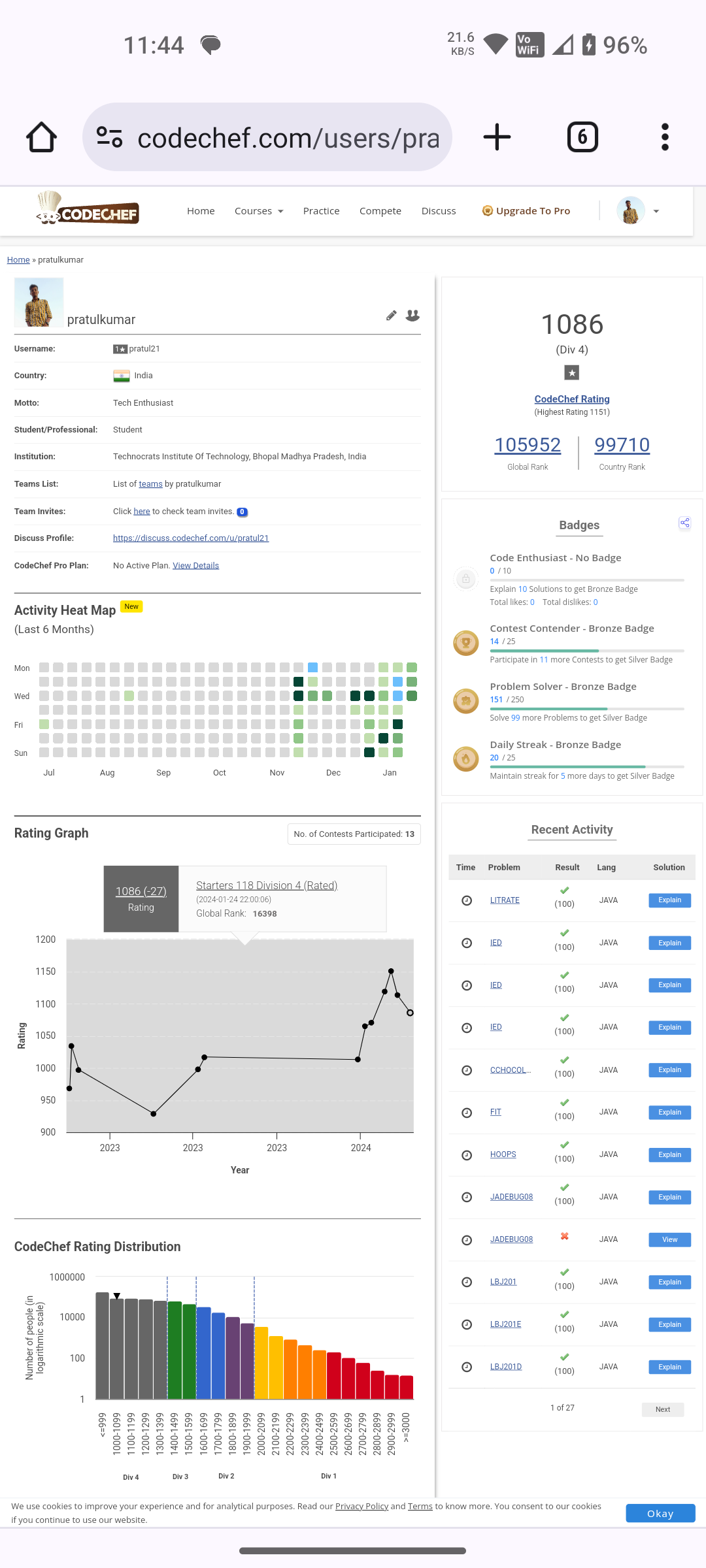706x1568 pixels.
Task: Click the pratulkumar profile picture
Action: coord(39,302)
